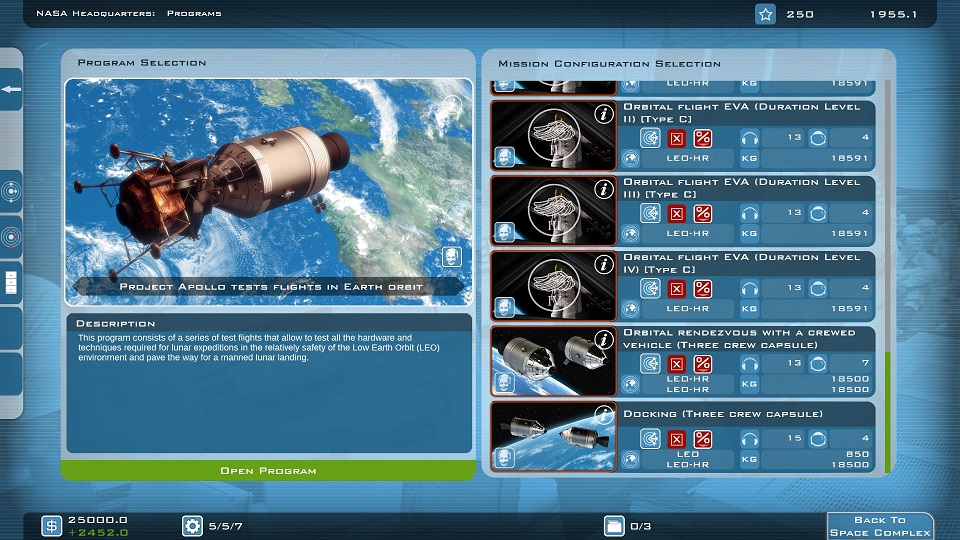Click headphones icon in Duration Level II row
Image resolution: width=960 pixels, height=540 pixels.
point(749,138)
